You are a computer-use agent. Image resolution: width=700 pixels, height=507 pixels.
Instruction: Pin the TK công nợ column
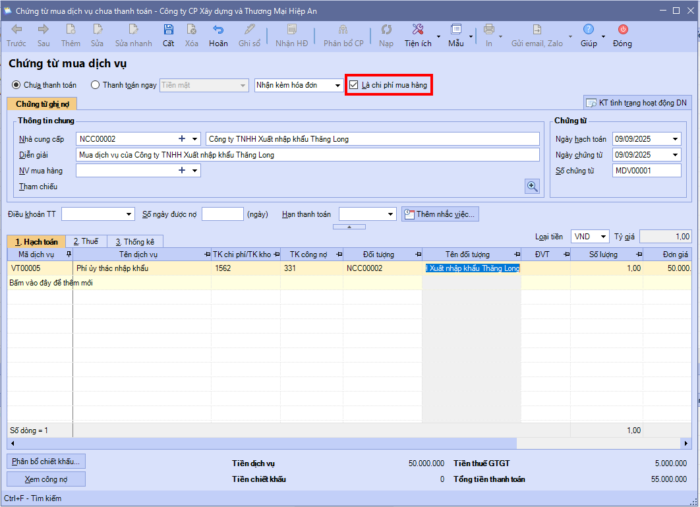point(339,254)
